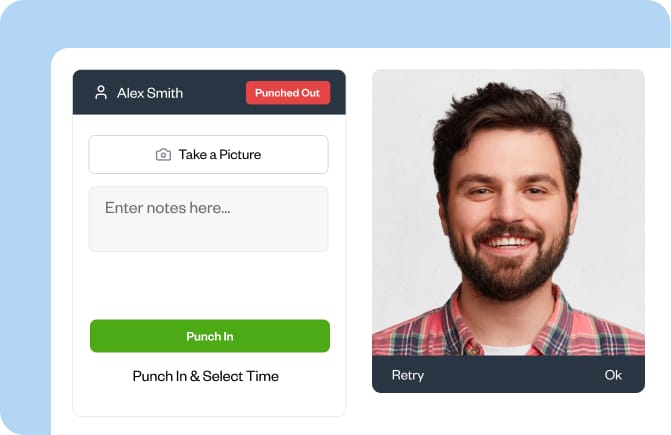Click Retry to retake the photo
671x435 pixels.
[408, 375]
